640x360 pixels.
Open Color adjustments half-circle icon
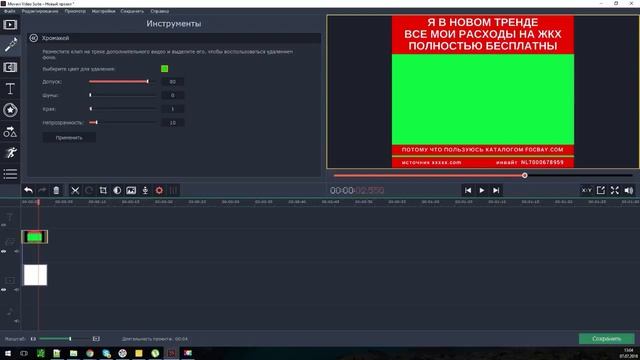117,190
